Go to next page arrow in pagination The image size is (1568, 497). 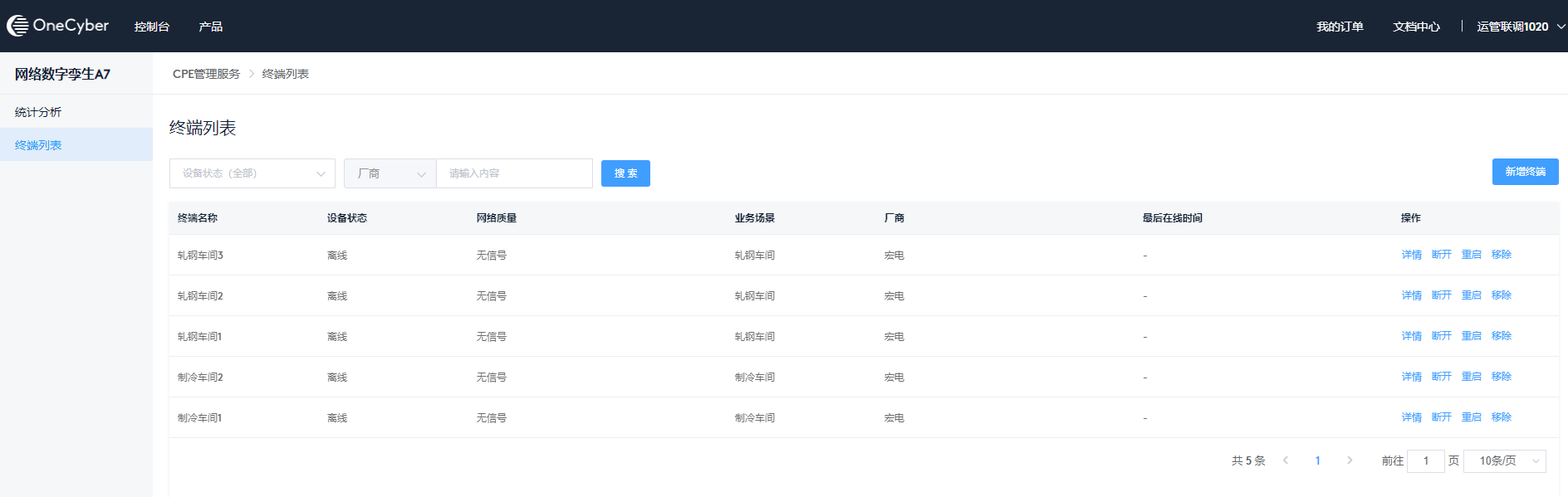[x=1350, y=460]
